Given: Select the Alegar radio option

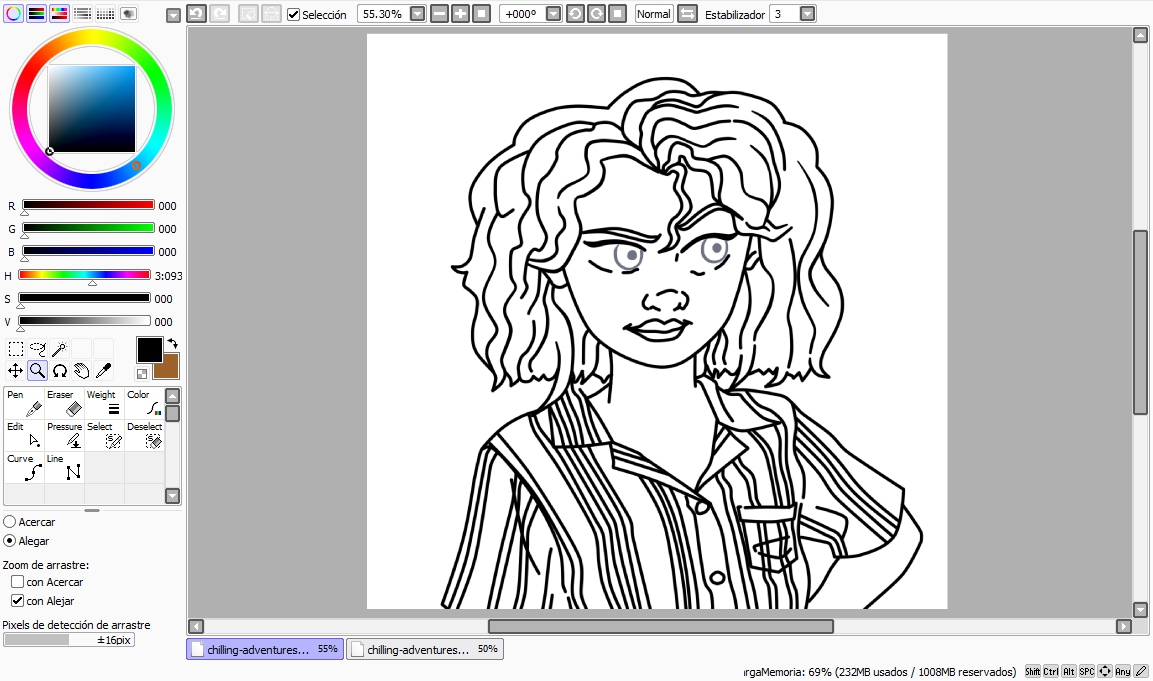Looking at the screenshot, I should (10, 541).
